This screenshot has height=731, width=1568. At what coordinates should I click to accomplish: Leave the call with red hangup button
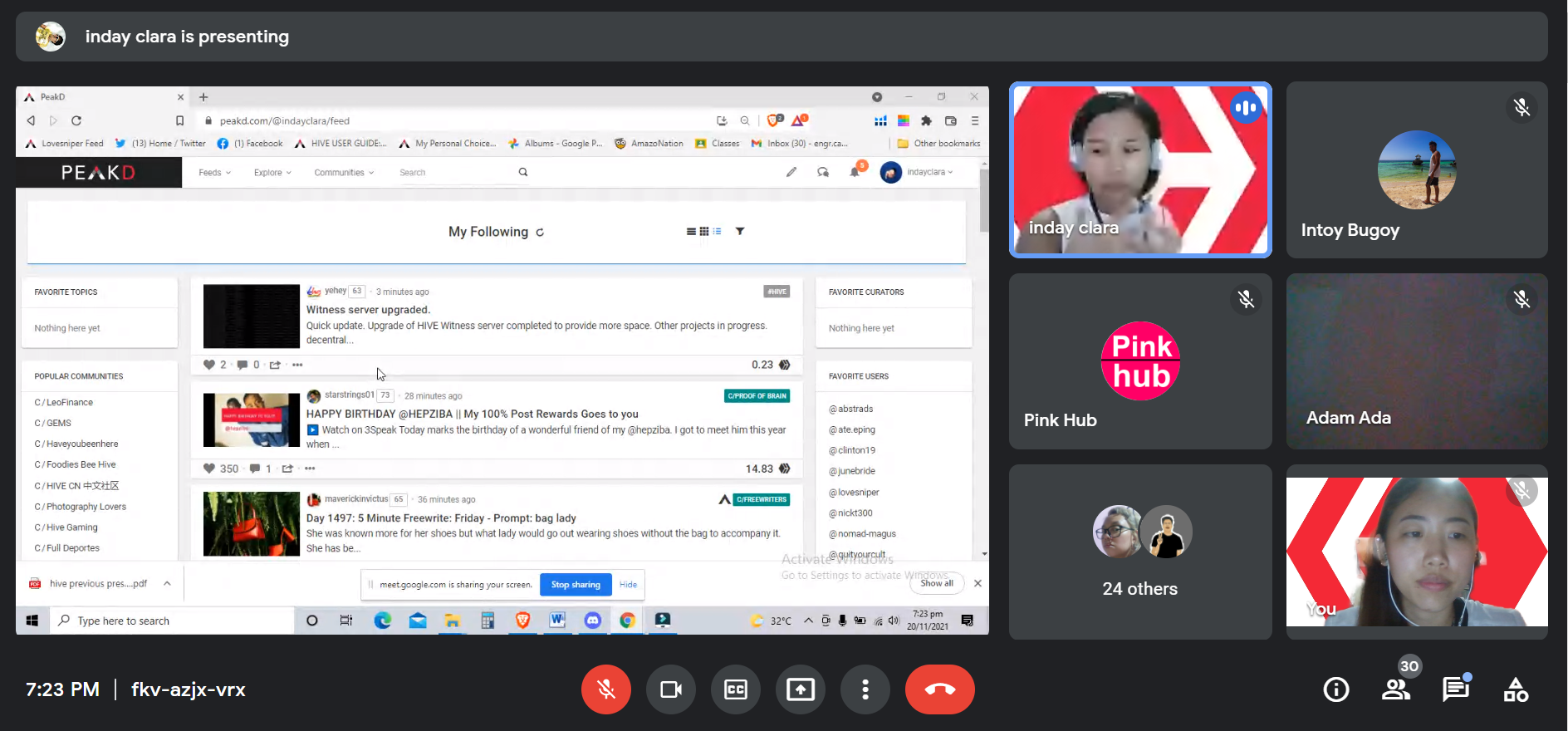(940, 689)
